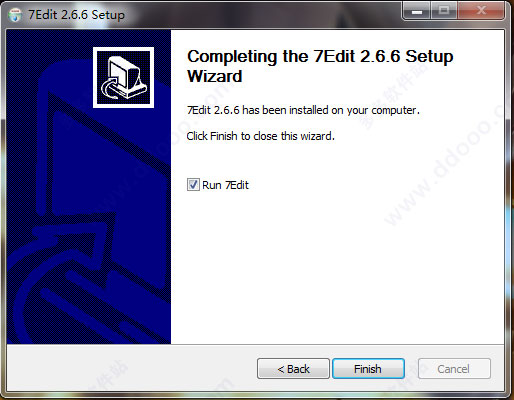The image size is (514, 400).
Task: Click the blank white area below Run 7Edit
Action: point(337,267)
